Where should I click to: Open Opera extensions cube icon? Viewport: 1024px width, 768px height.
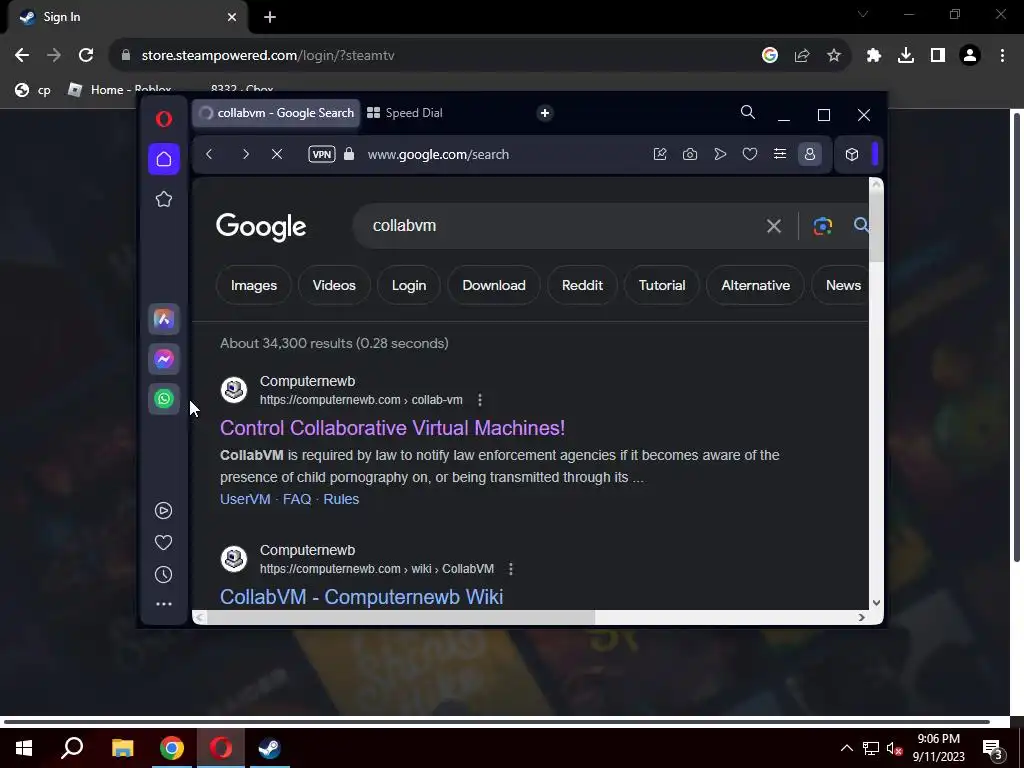pyautogui.click(x=852, y=154)
